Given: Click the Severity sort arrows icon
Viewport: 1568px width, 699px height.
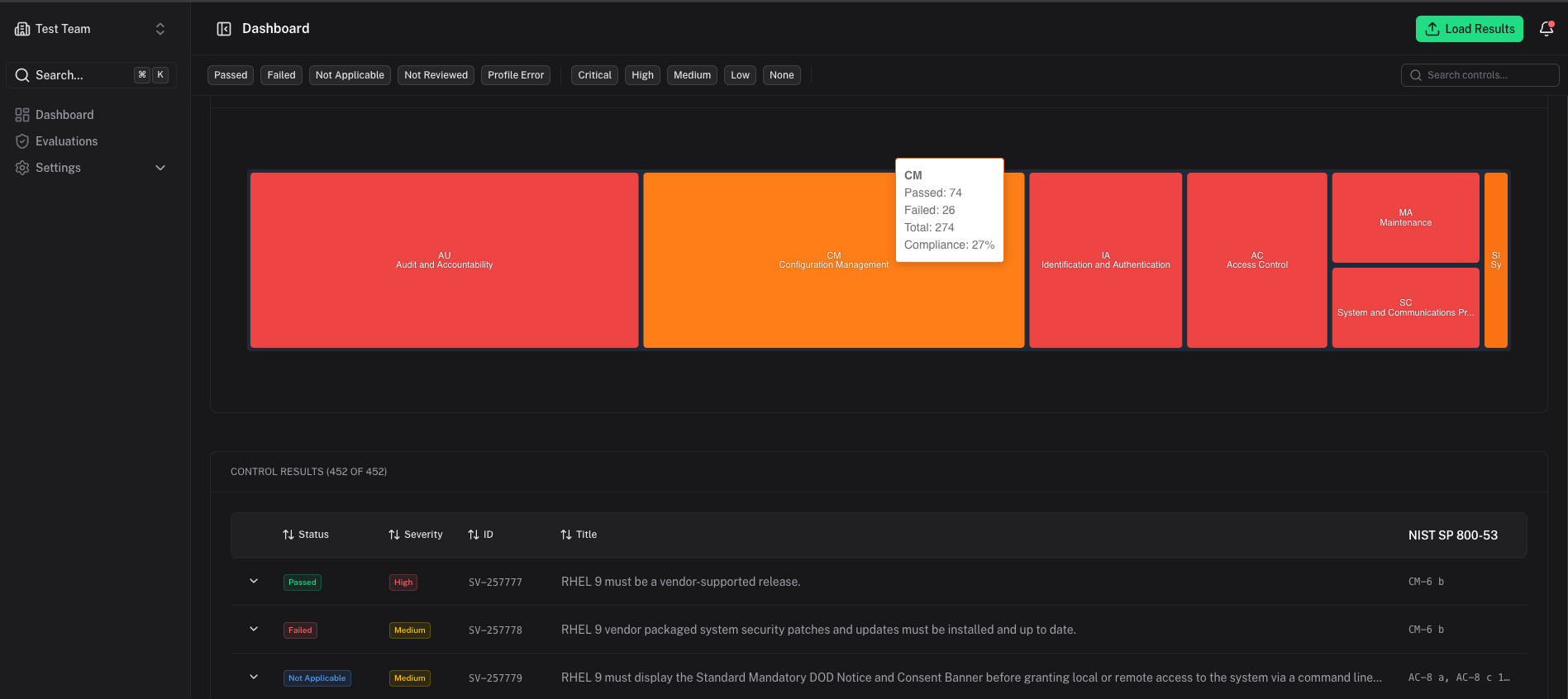Looking at the screenshot, I should click(x=394, y=535).
